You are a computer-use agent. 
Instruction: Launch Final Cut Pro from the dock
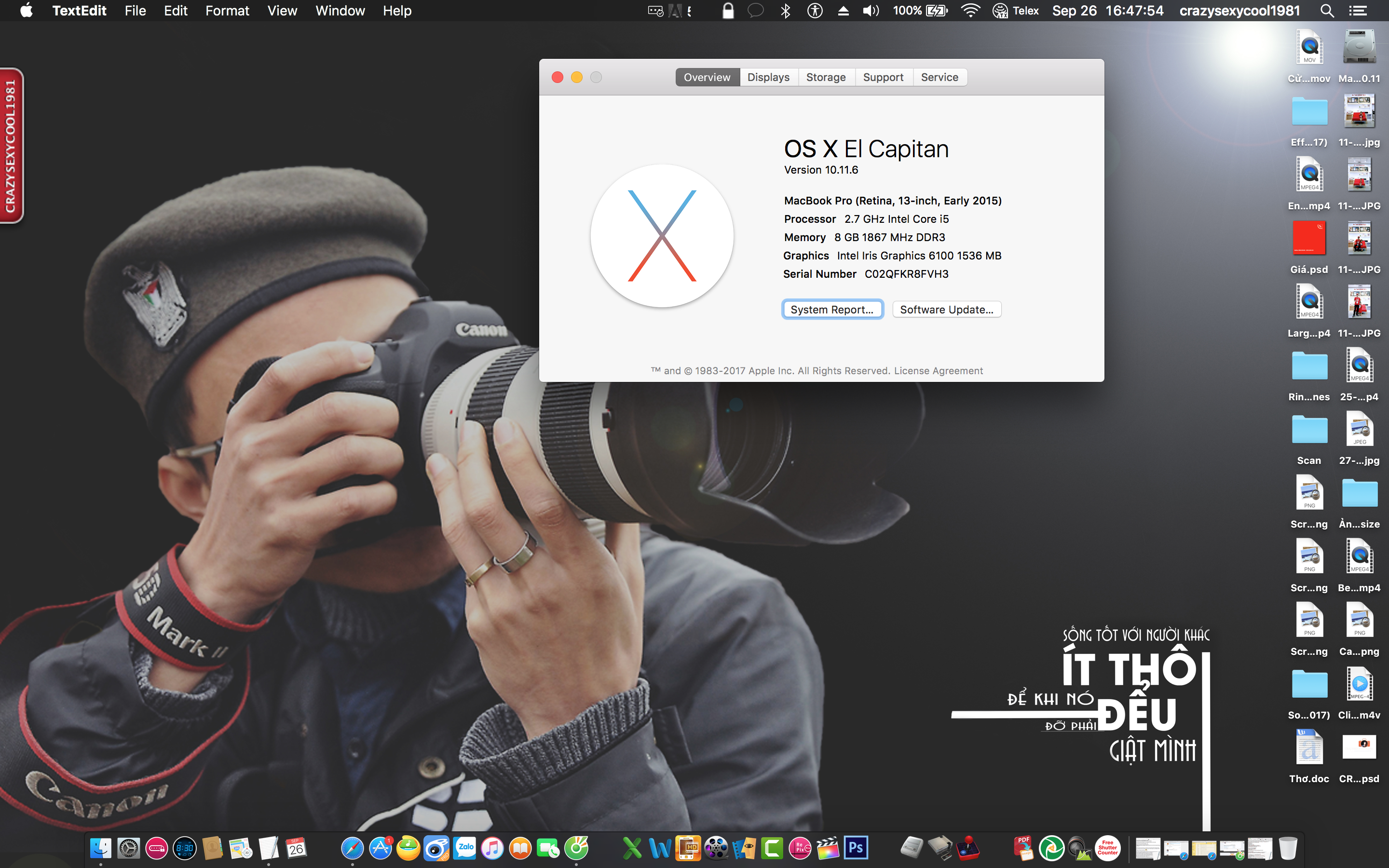pyautogui.click(x=828, y=847)
